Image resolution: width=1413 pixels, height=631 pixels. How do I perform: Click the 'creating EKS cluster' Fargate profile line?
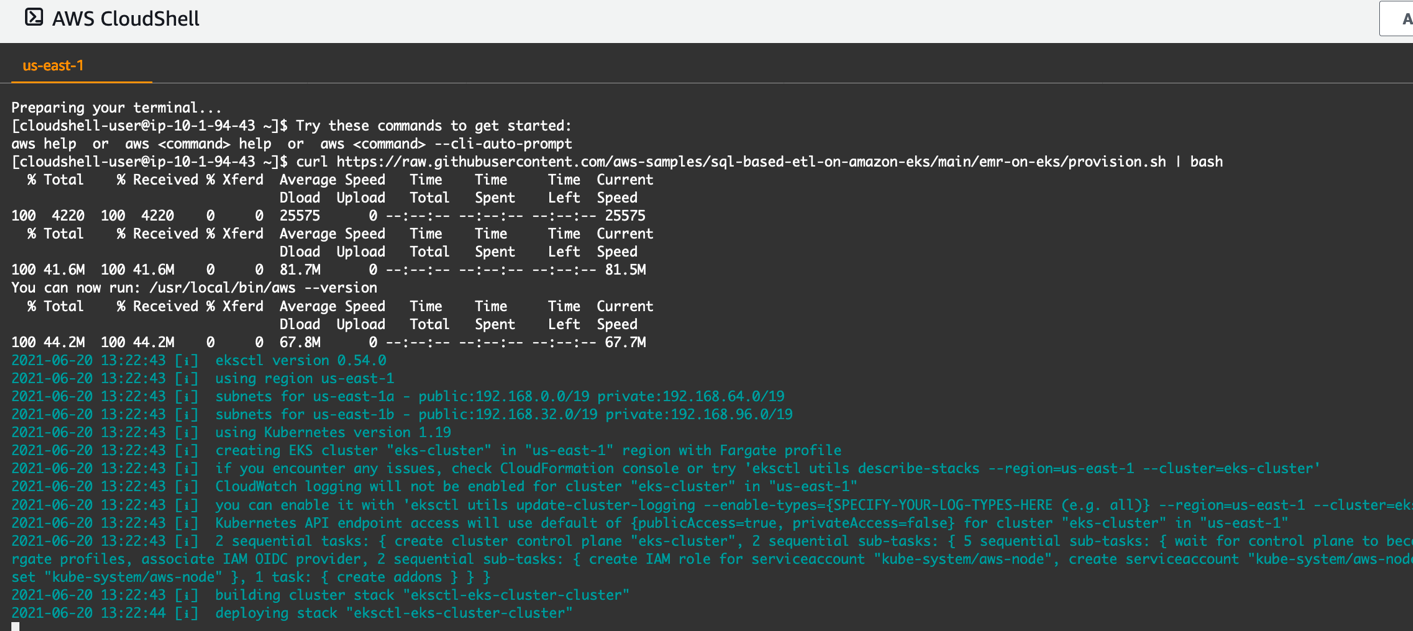[x=426, y=450]
